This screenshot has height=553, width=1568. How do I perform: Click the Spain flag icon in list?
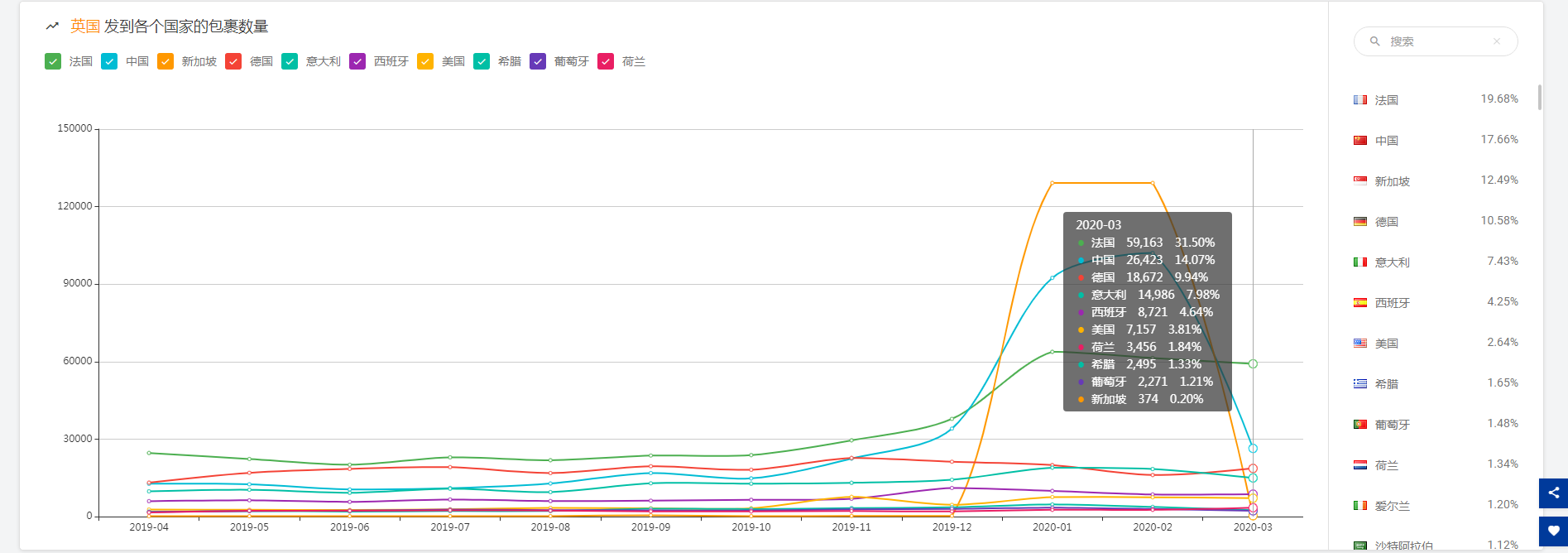pyautogui.click(x=1360, y=303)
